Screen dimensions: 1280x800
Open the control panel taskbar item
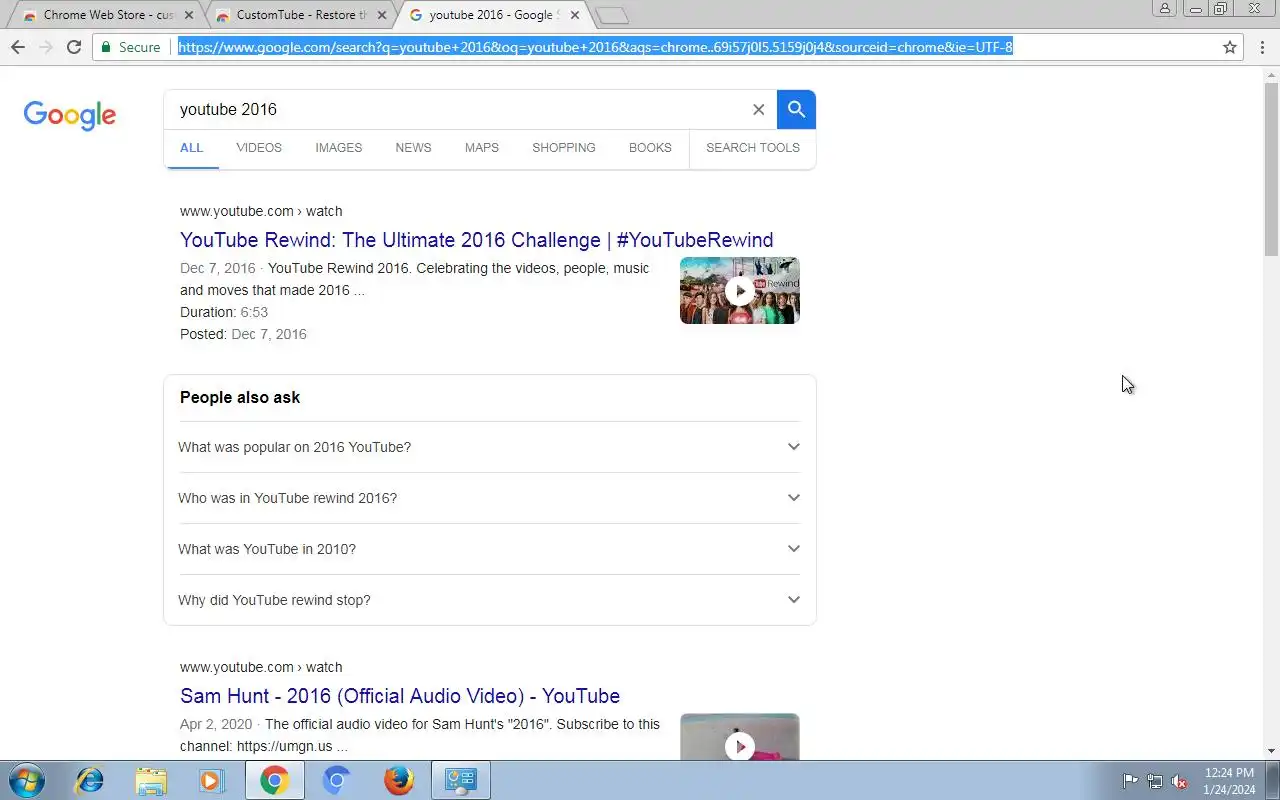point(461,780)
